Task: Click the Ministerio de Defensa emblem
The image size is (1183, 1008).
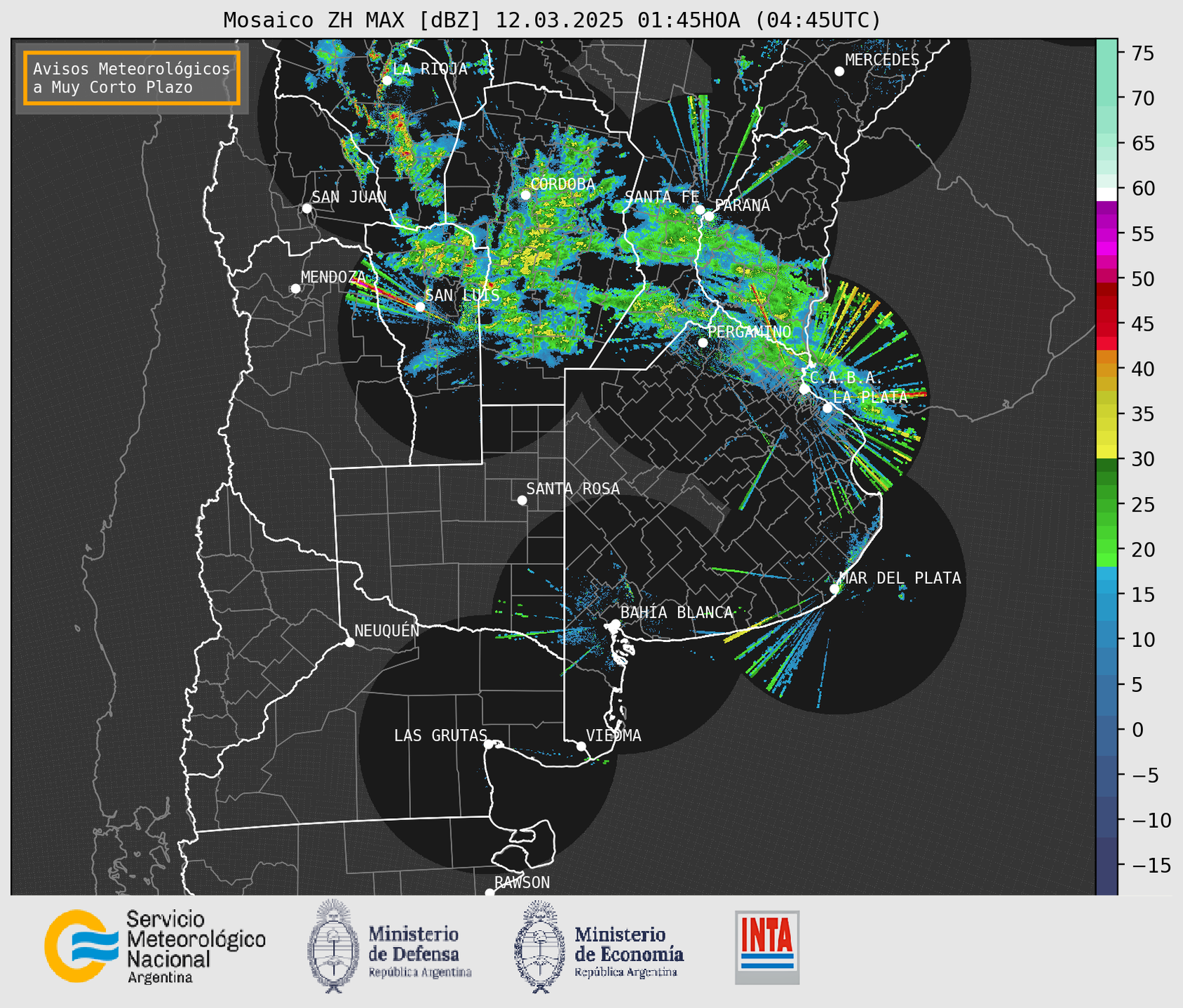Action: pyautogui.click(x=332, y=946)
